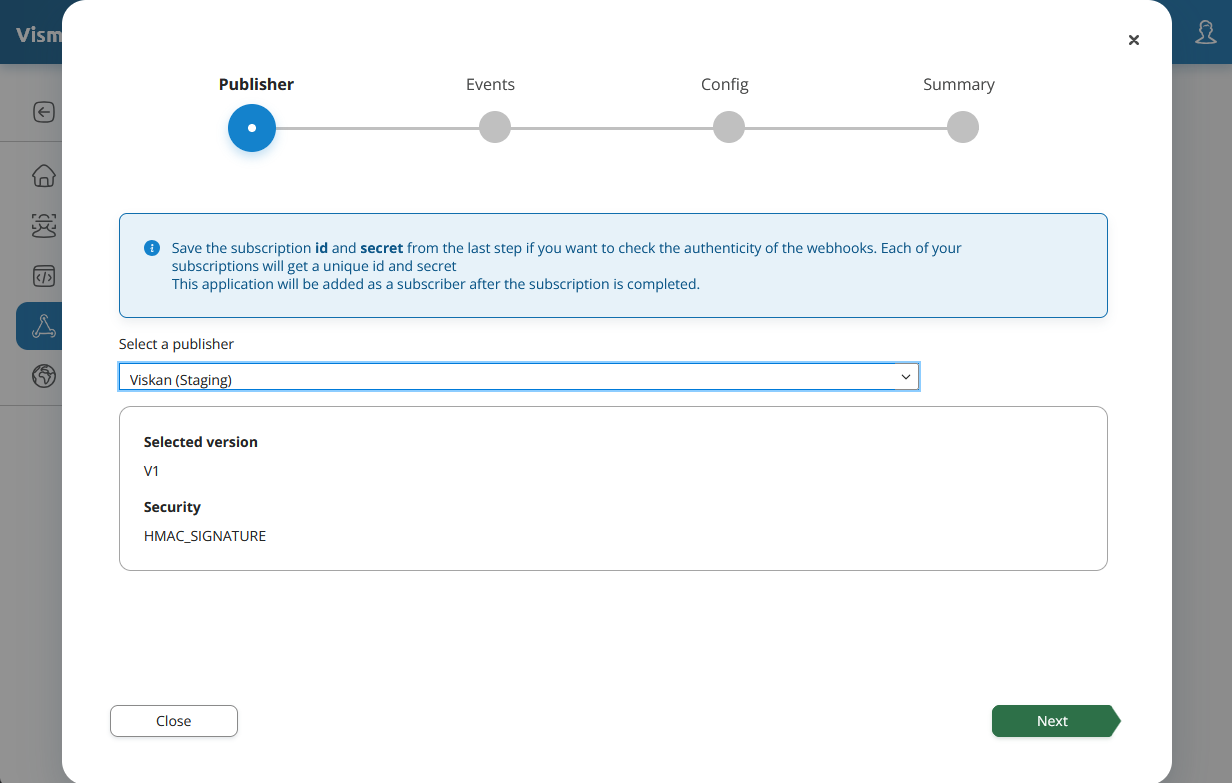Open the face-scan identity icon in sidebar
The image size is (1232, 783).
coord(44,226)
